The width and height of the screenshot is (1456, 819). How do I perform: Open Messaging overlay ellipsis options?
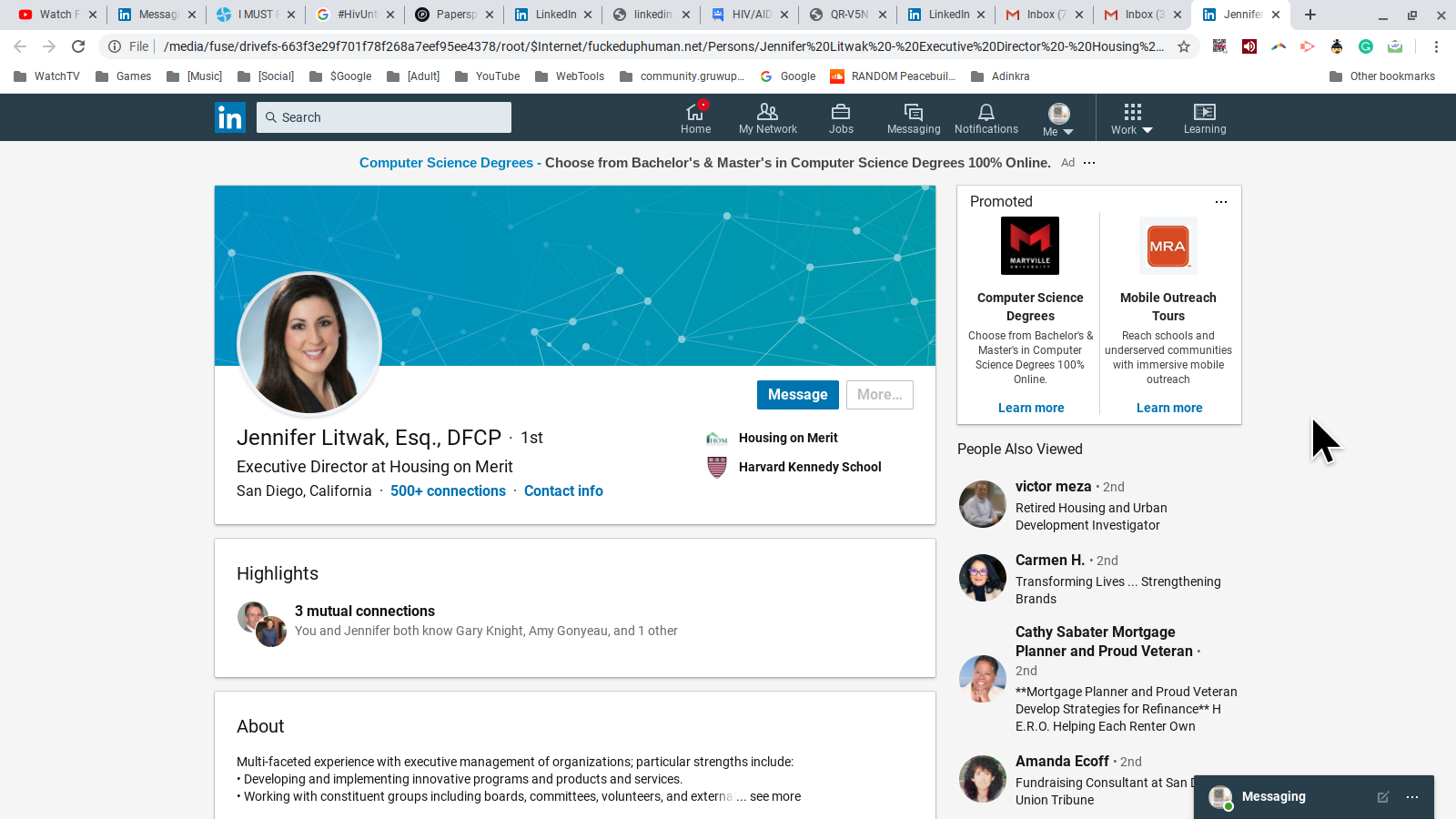pos(1412,797)
